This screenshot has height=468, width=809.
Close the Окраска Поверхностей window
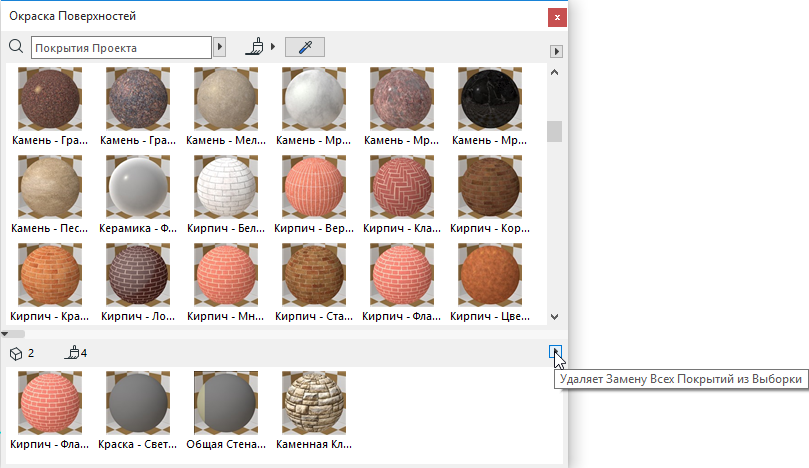[x=555, y=17]
